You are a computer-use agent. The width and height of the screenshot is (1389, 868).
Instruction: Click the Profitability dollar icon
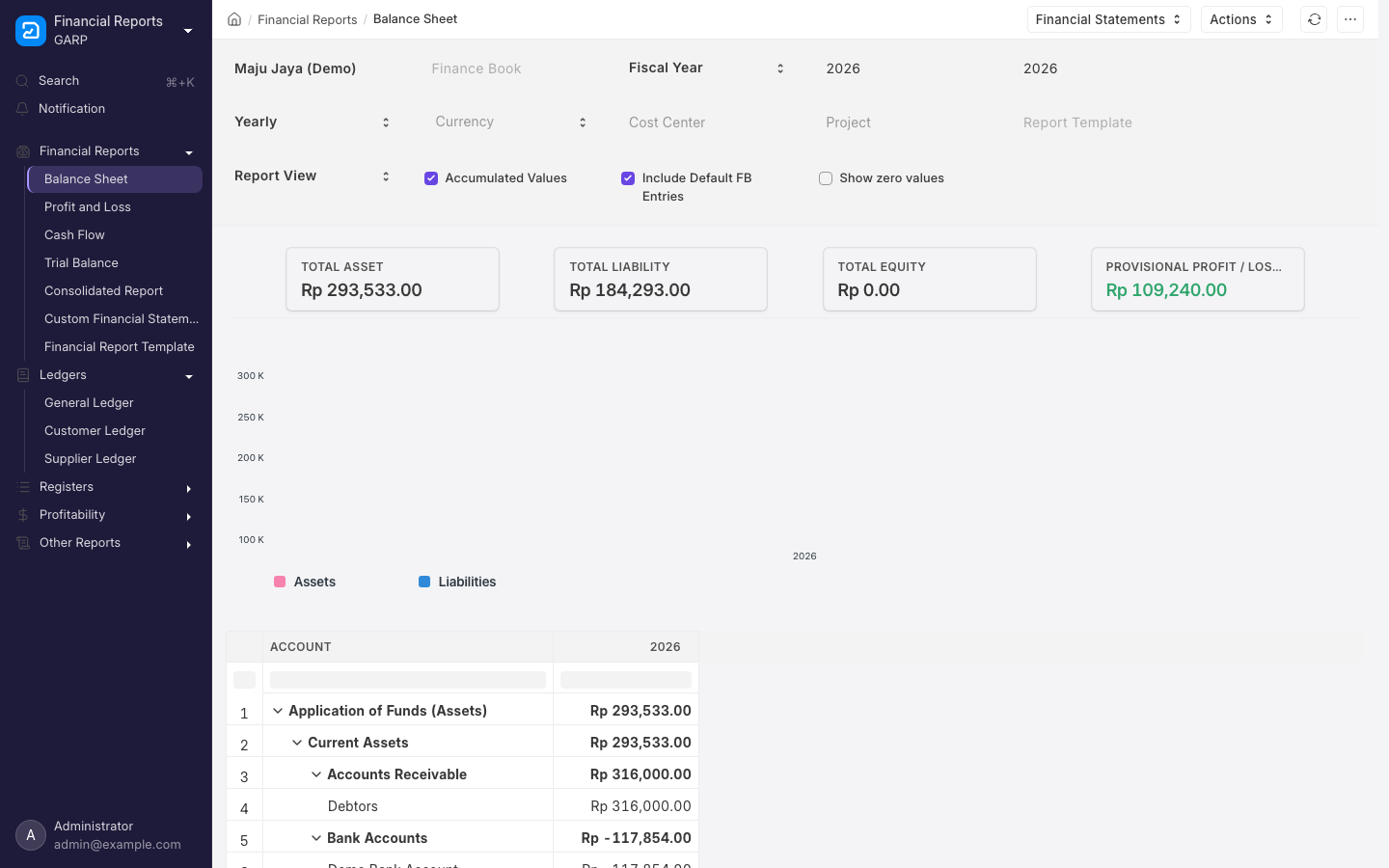[x=23, y=515]
